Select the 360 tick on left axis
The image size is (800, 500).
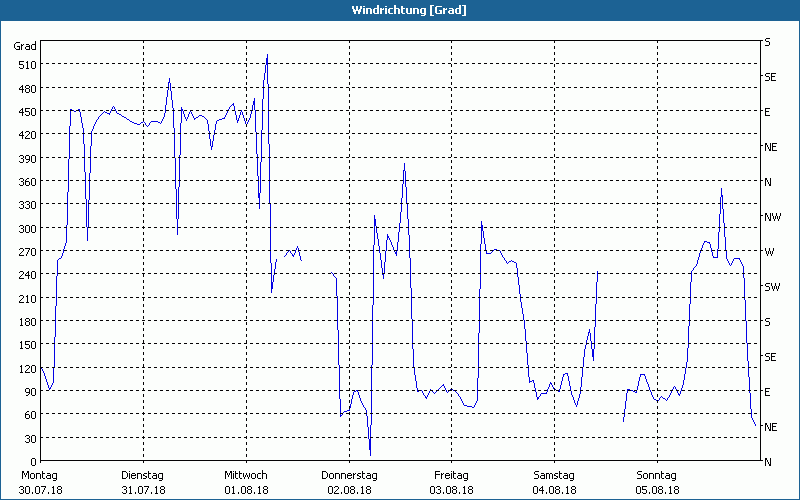coord(26,182)
